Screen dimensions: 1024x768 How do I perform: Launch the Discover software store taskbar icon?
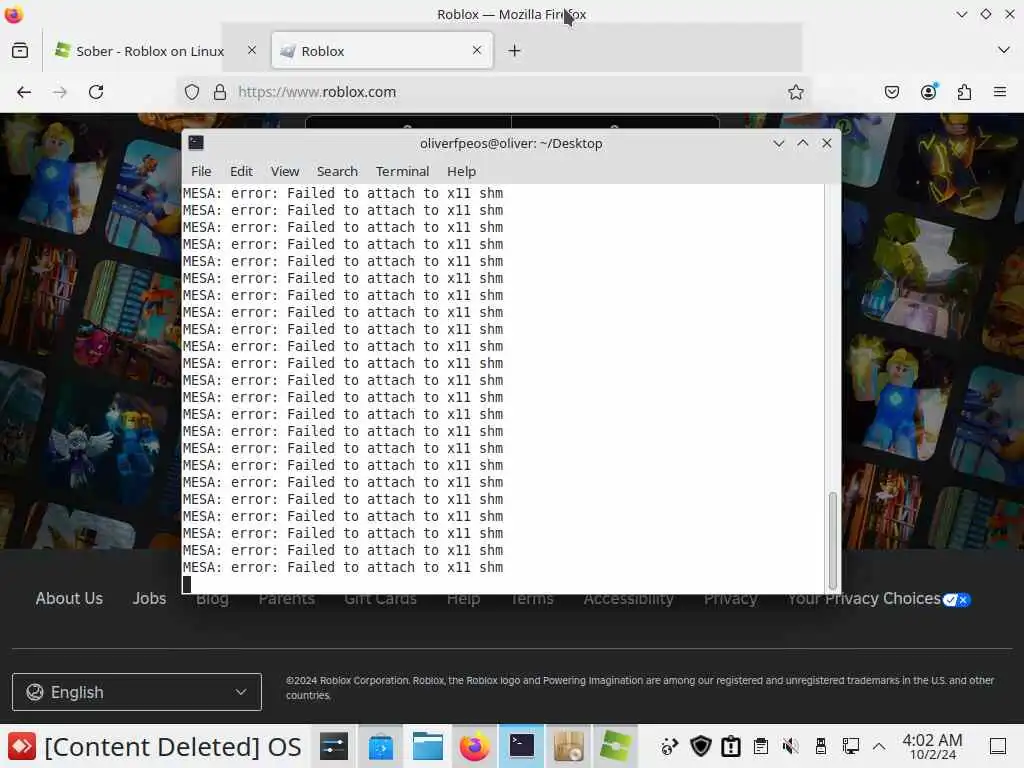pyautogui.click(x=381, y=746)
